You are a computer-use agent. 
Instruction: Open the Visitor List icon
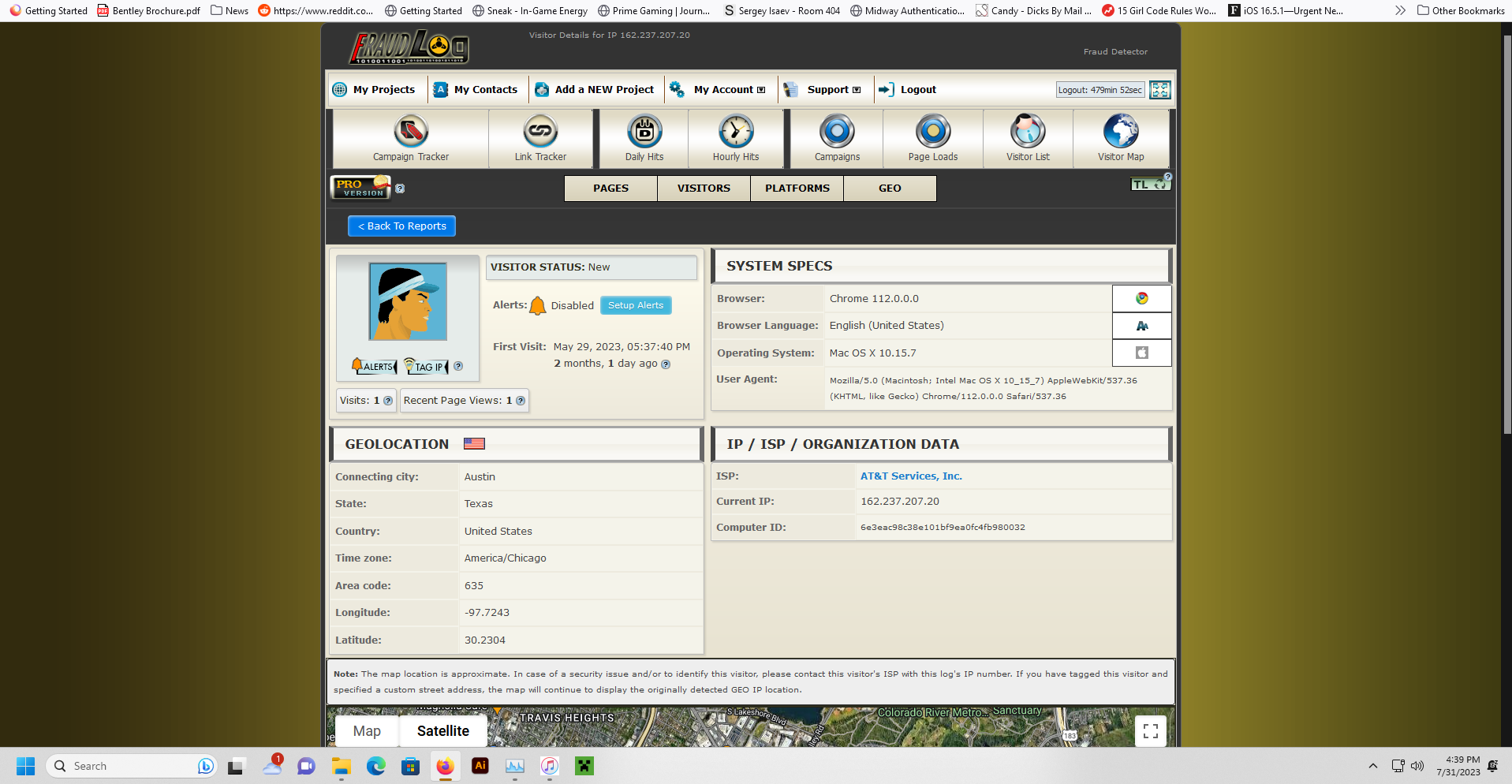(x=1028, y=132)
